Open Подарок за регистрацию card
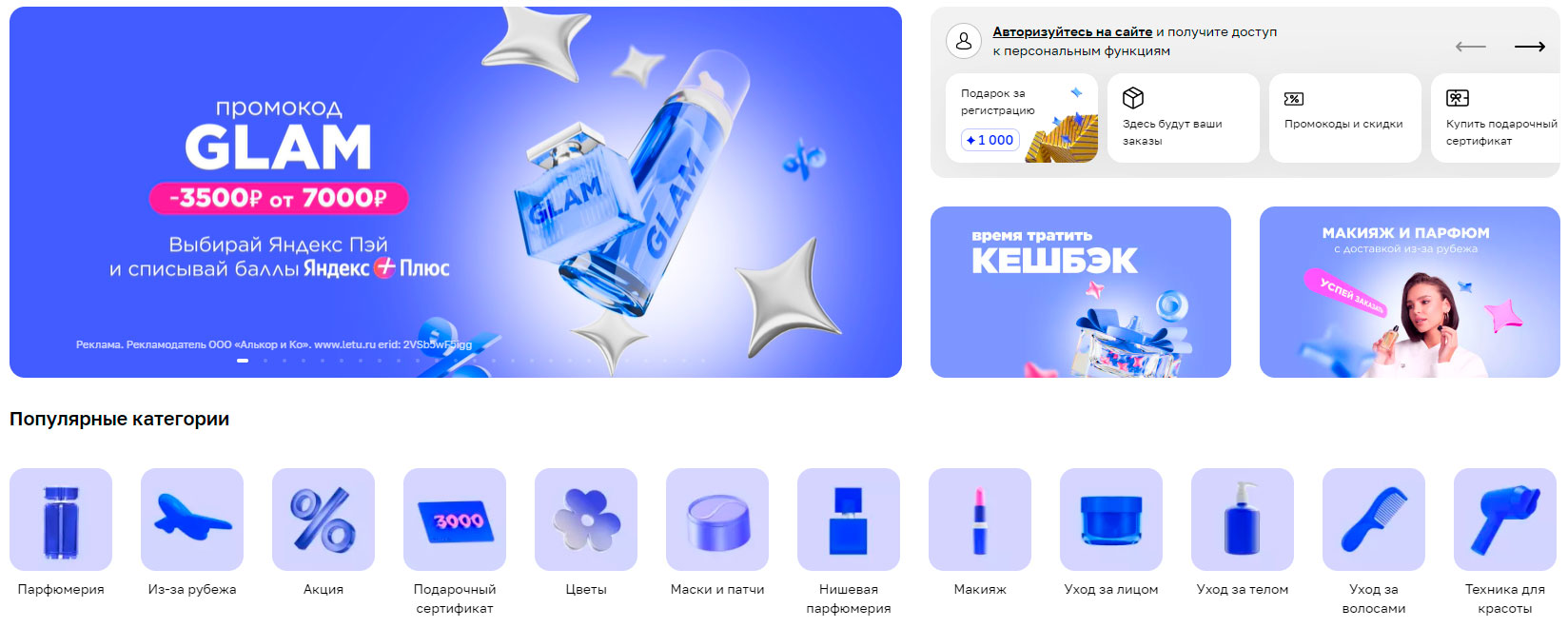The image size is (1568, 628). [1022, 118]
